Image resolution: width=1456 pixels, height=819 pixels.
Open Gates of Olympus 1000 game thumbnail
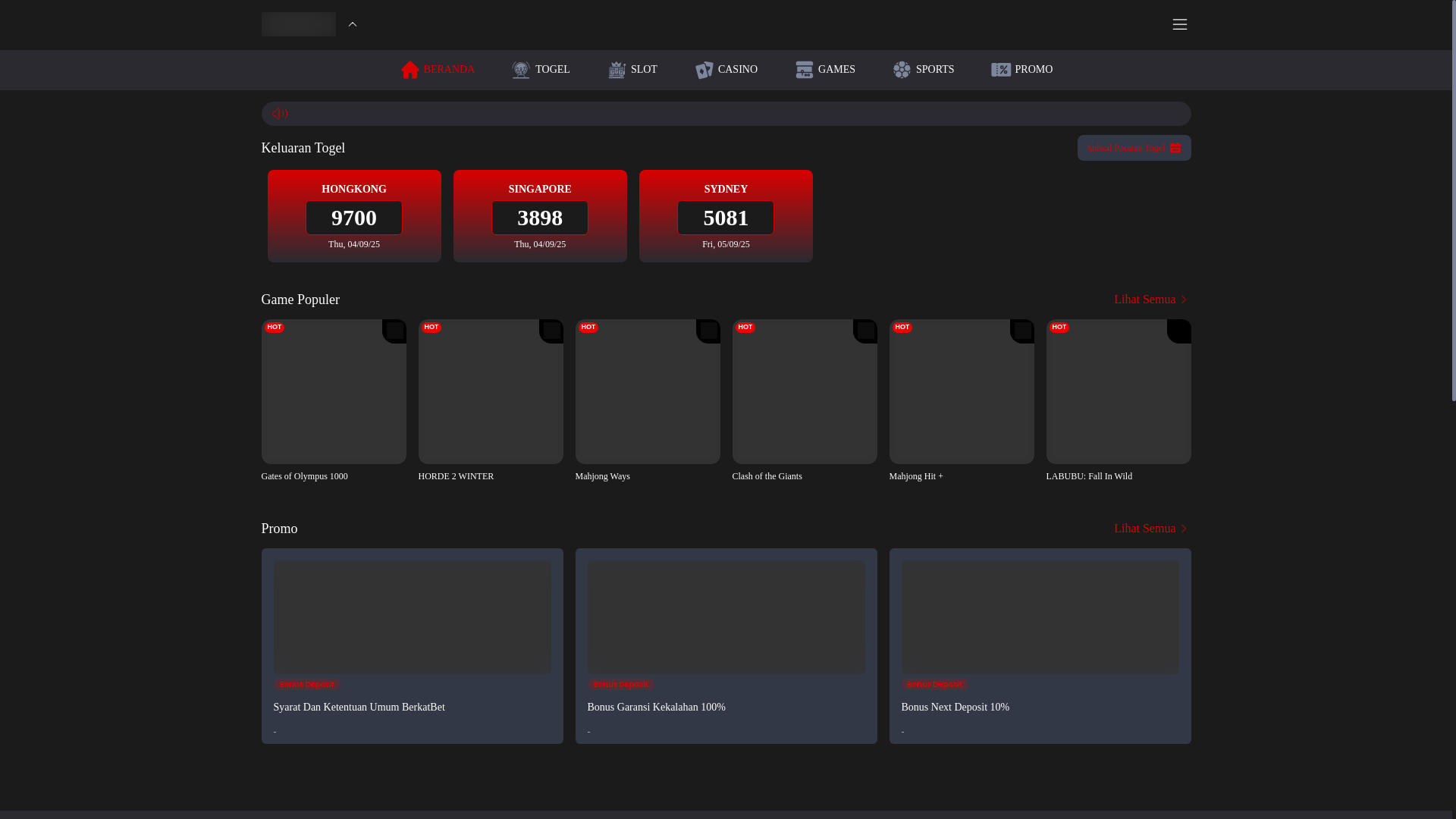[x=334, y=391]
